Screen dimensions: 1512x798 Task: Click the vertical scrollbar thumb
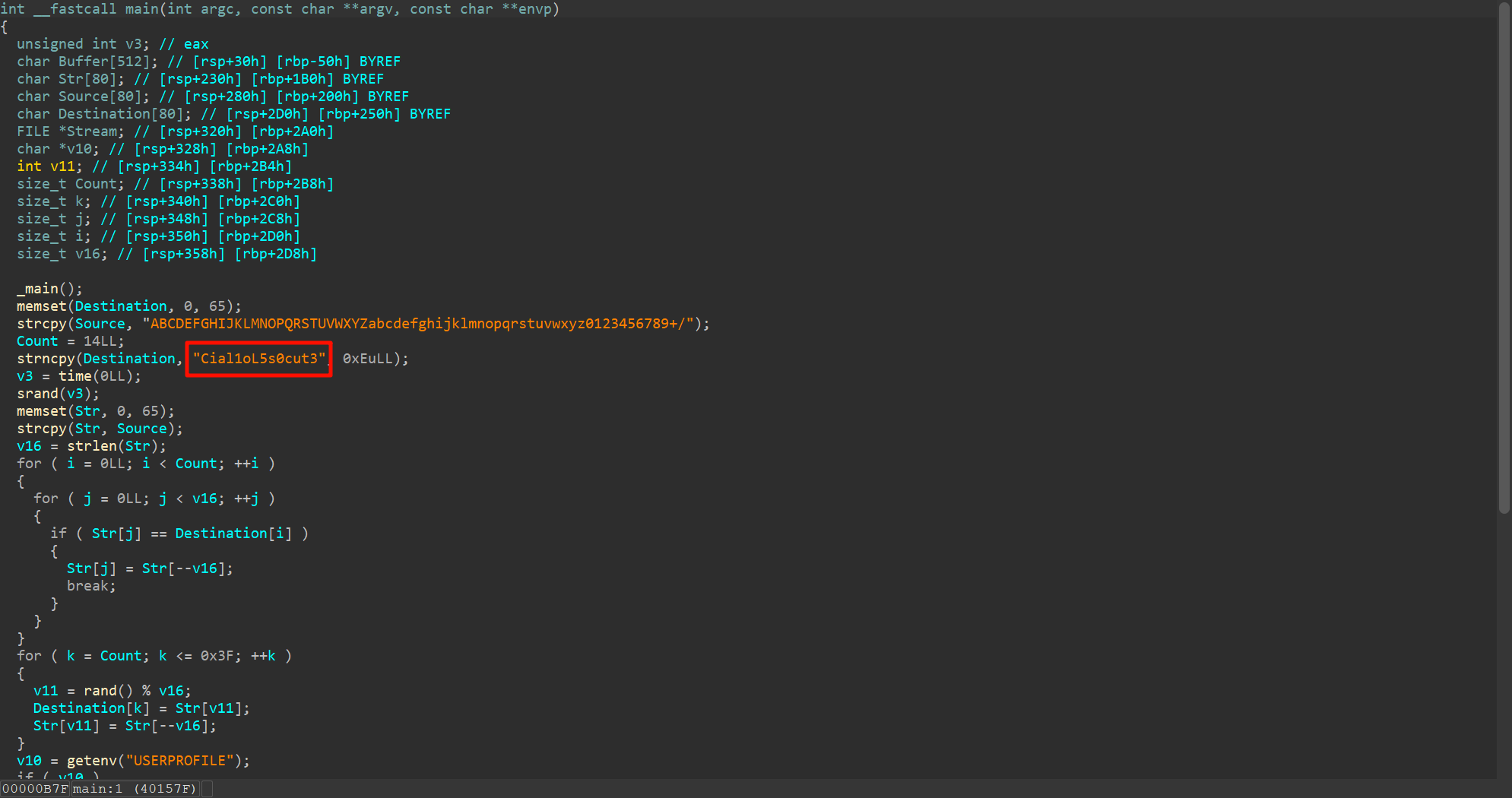(1504, 258)
